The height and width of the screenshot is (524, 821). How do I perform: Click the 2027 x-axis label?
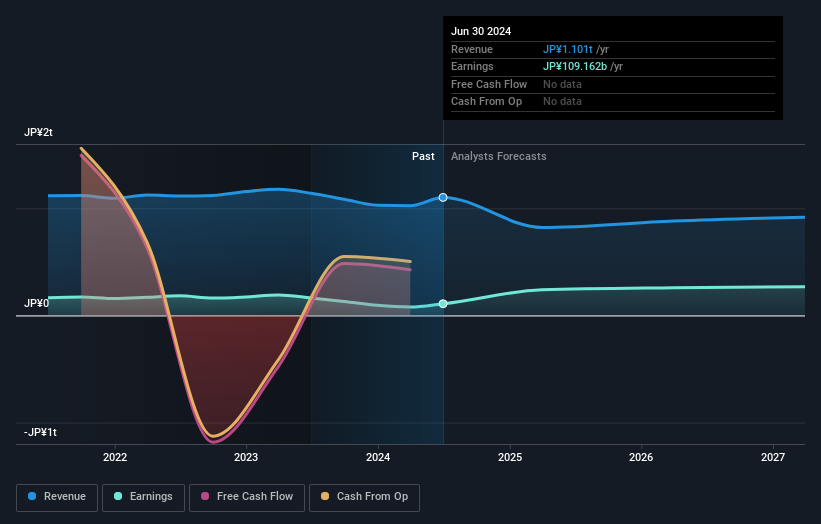tap(773, 457)
